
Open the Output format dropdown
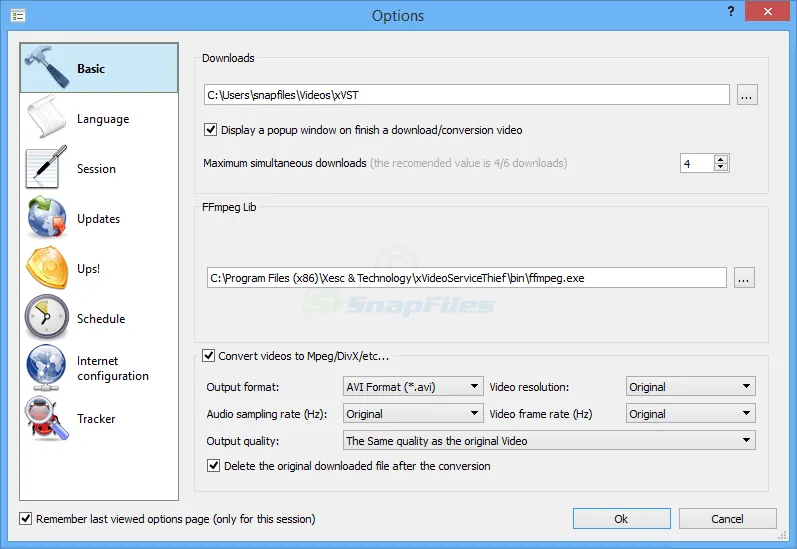pyautogui.click(x=413, y=387)
